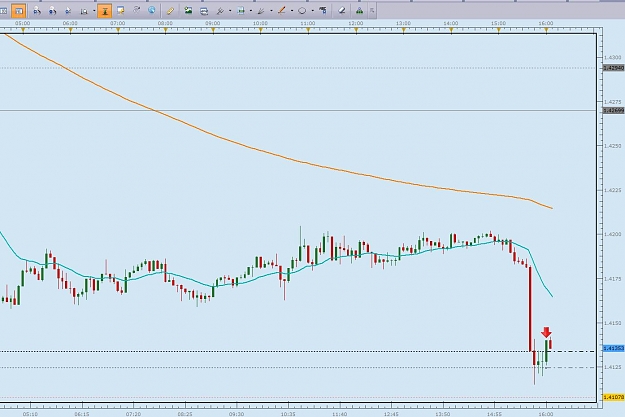Click the note with yellow star icon
This screenshot has height=417, width=625.
[120, 11]
